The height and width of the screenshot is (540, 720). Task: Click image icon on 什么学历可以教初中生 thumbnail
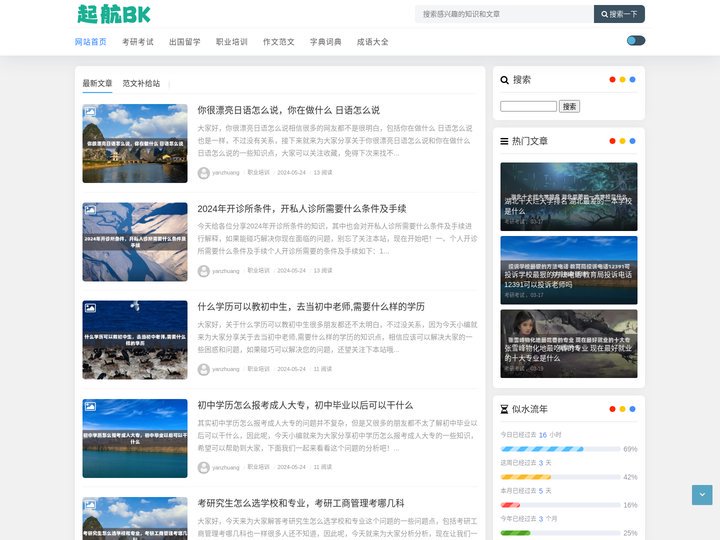click(x=90, y=308)
